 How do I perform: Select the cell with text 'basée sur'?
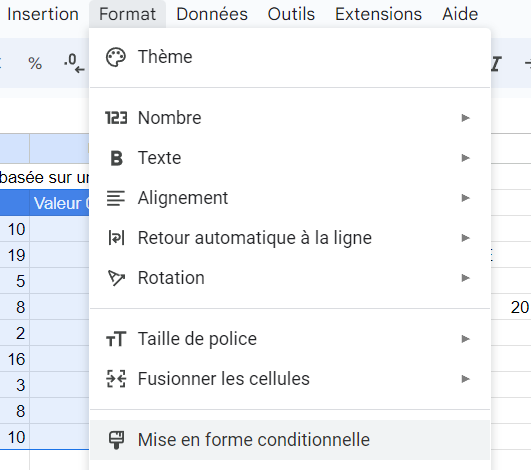44,177
